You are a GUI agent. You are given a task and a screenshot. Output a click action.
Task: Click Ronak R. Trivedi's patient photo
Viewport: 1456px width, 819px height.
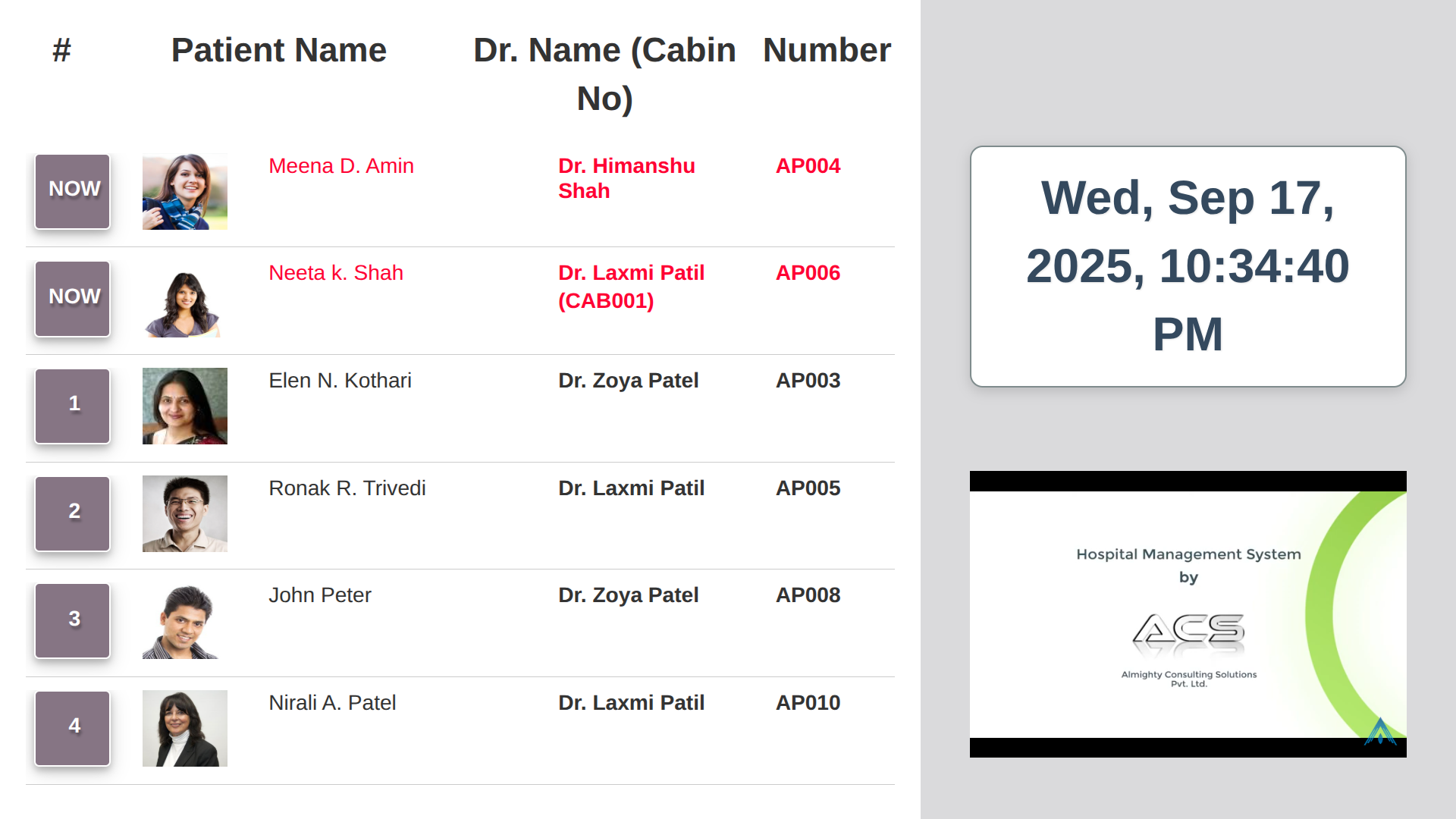(184, 514)
